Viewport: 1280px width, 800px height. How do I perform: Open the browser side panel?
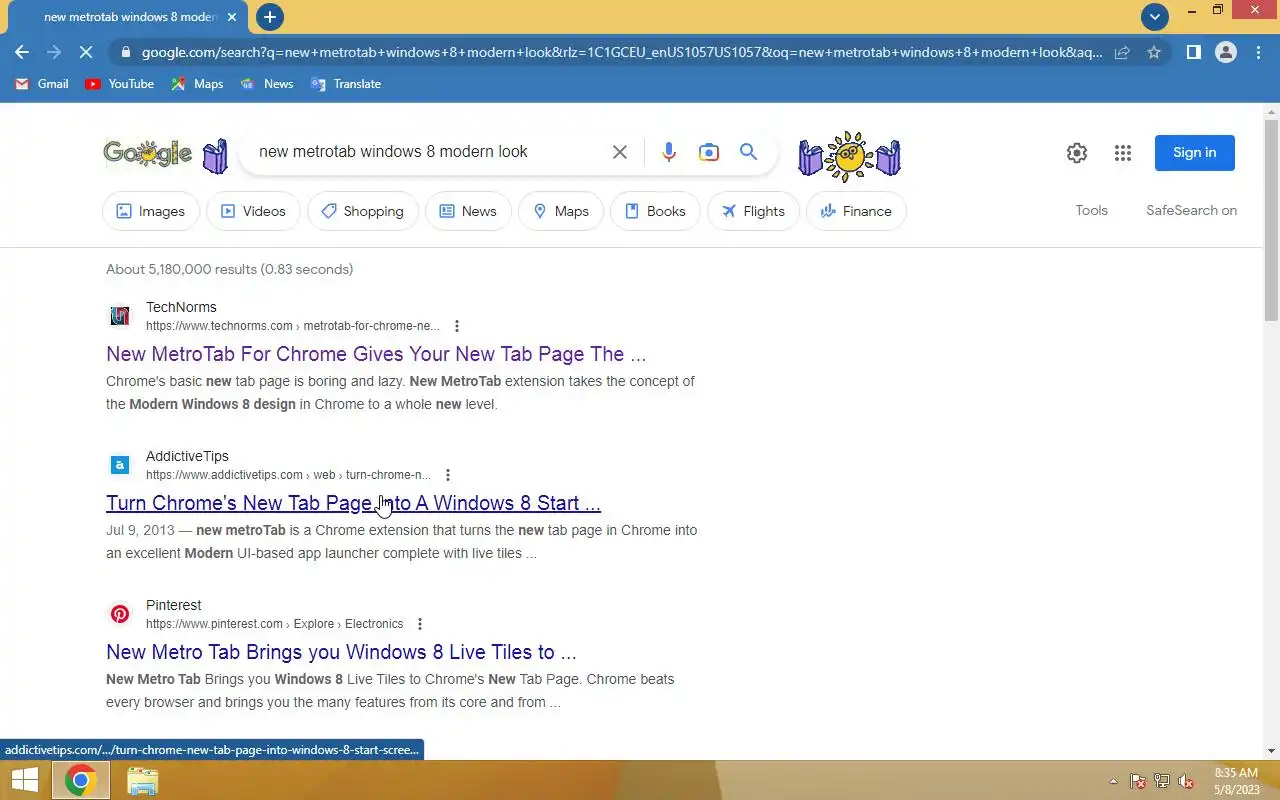click(1193, 52)
